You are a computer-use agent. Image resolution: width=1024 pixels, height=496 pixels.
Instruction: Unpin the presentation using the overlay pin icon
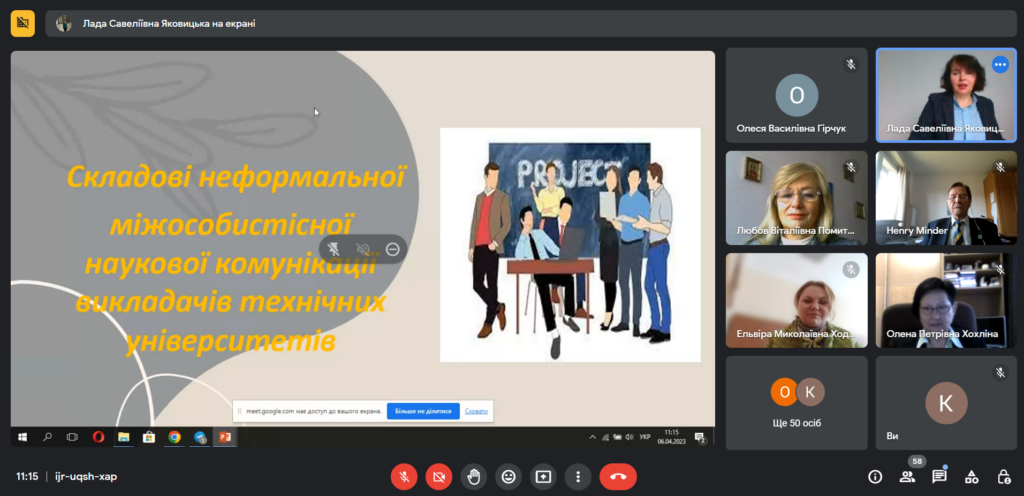(x=334, y=249)
